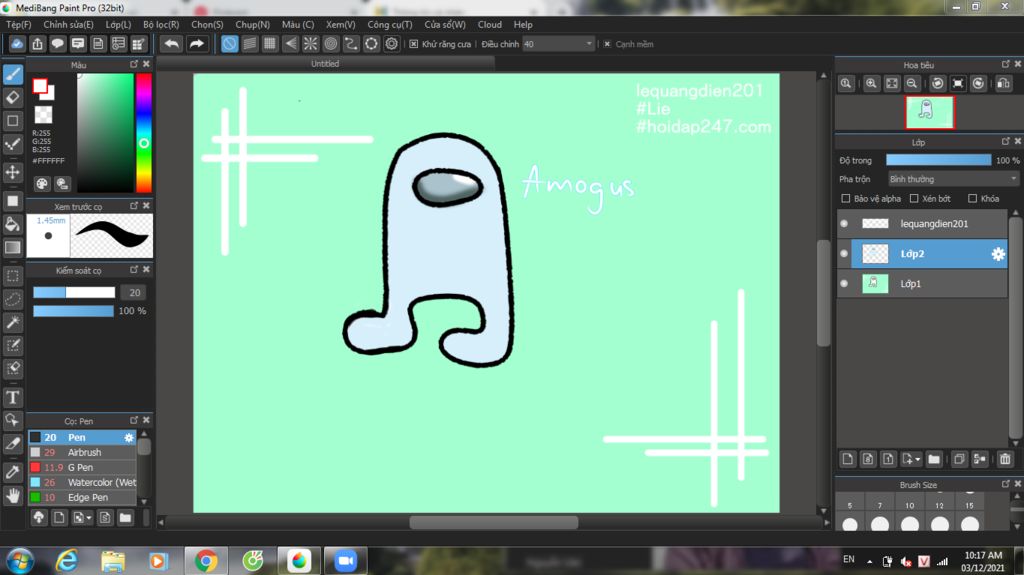Viewport: 1024px width, 575px height.
Task: Adjust the brush size slider
Action: (x=74, y=293)
